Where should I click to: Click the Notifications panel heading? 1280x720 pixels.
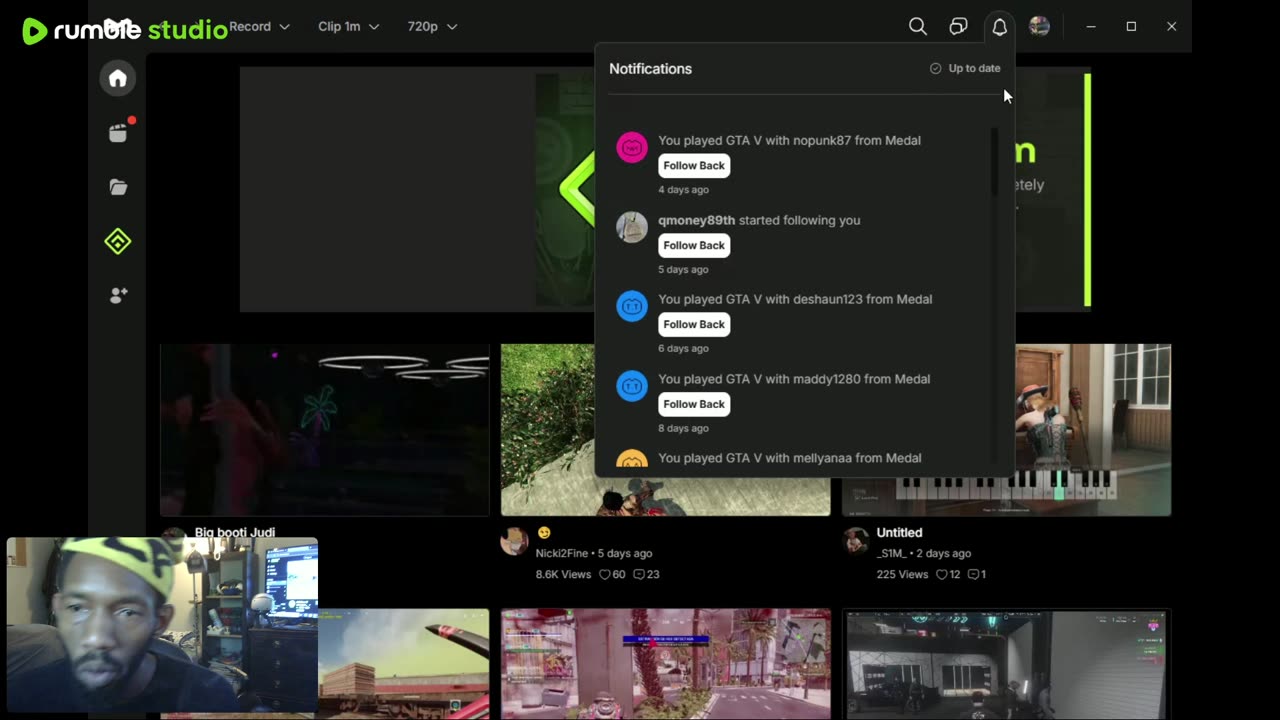pos(650,69)
